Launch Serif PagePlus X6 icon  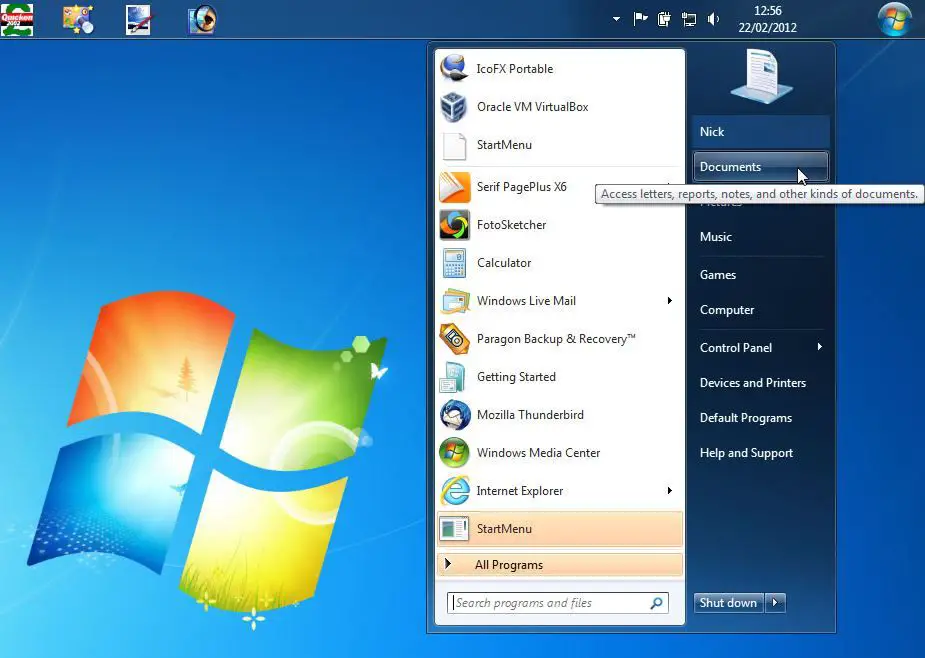tap(454, 187)
